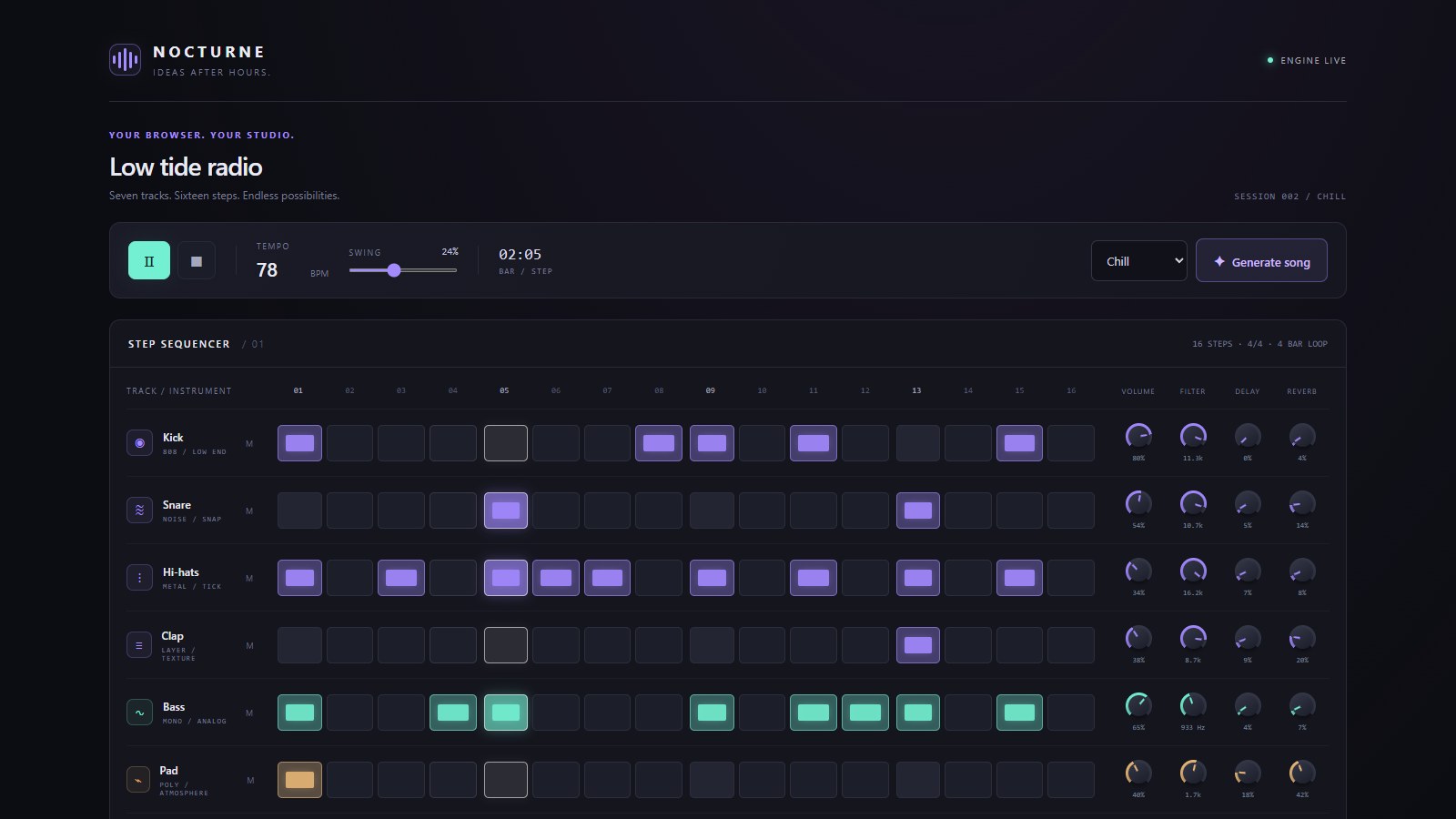1456x819 pixels.
Task: Click the Kick filter knob
Action: [1193, 436]
